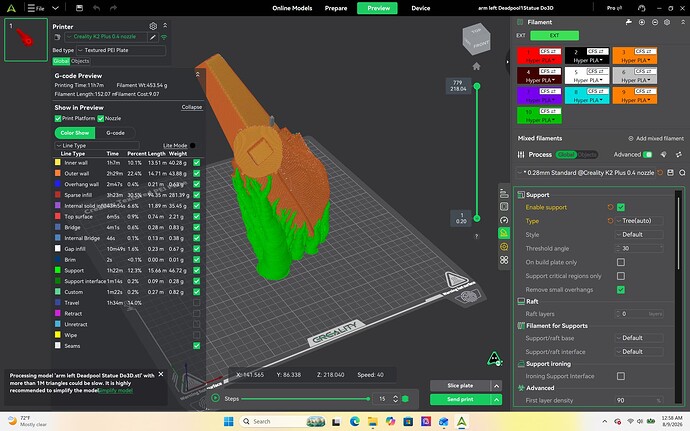Open the Line Type view dropdown
This screenshot has width=690, height=431.
pyautogui.click(x=96, y=145)
